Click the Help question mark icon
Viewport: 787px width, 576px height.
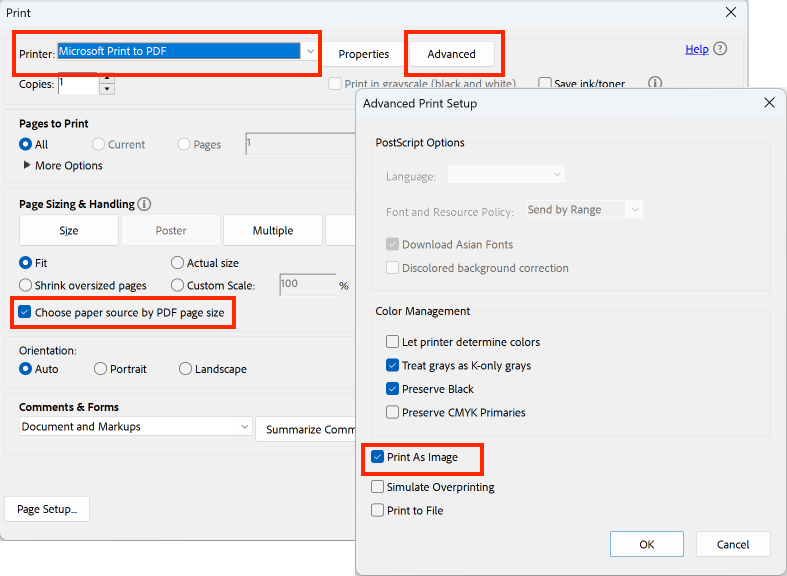coord(720,49)
